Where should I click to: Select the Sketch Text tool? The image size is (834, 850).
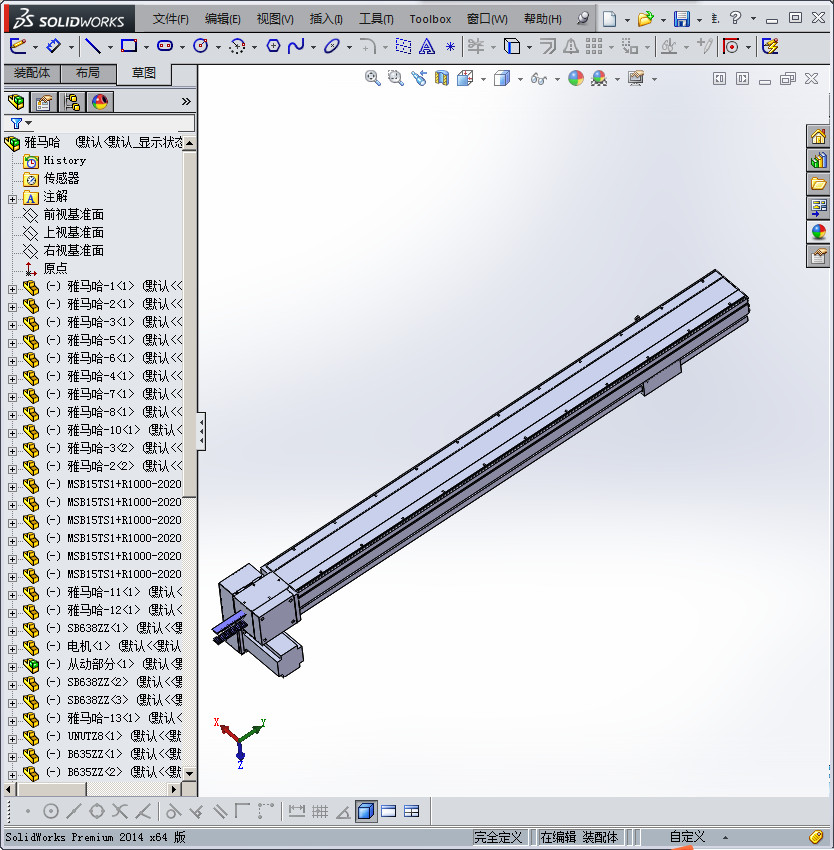click(x=427, y=47)
